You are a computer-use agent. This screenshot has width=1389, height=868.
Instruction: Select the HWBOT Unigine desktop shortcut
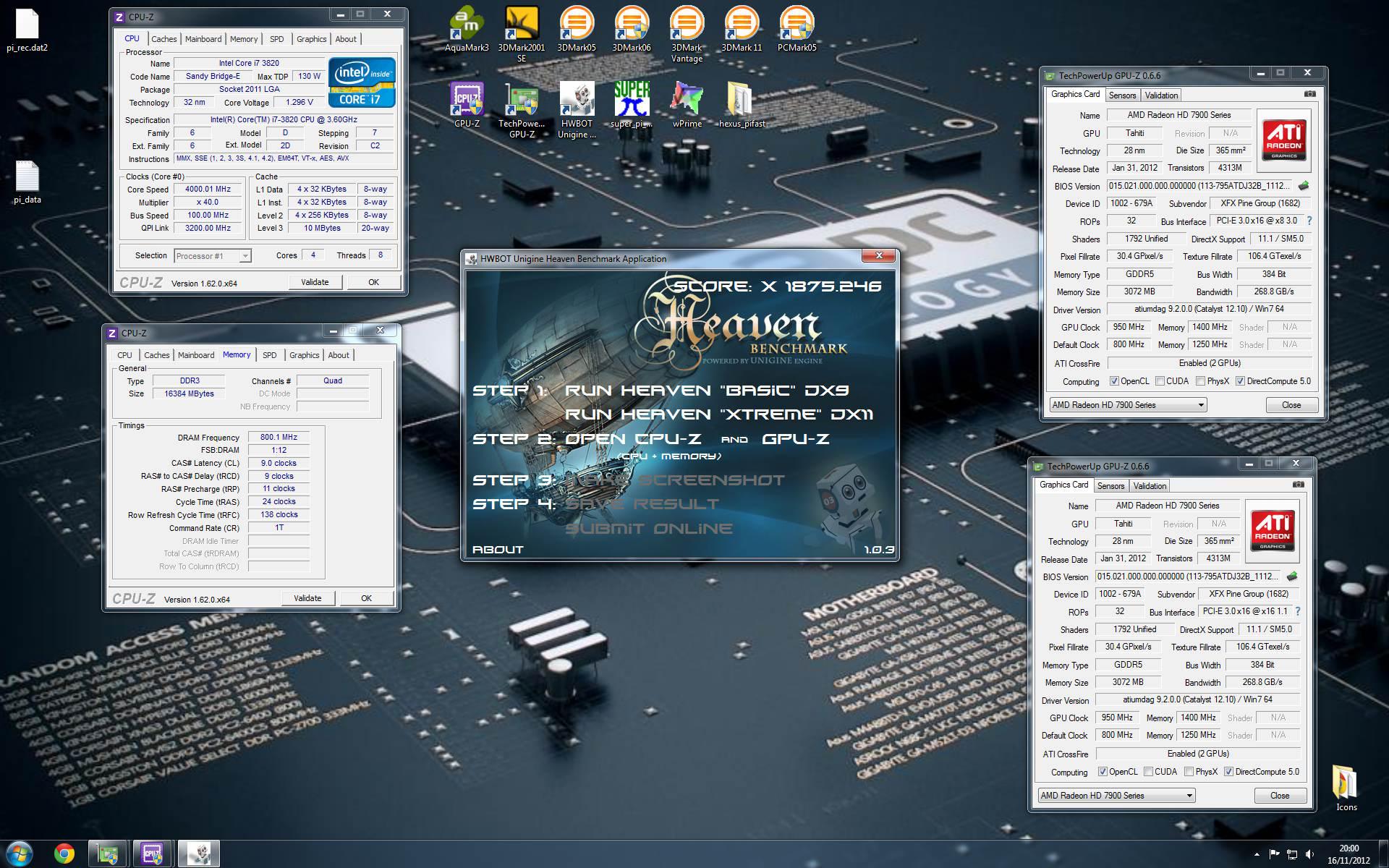pyautogui.click(x=577, y=110)
